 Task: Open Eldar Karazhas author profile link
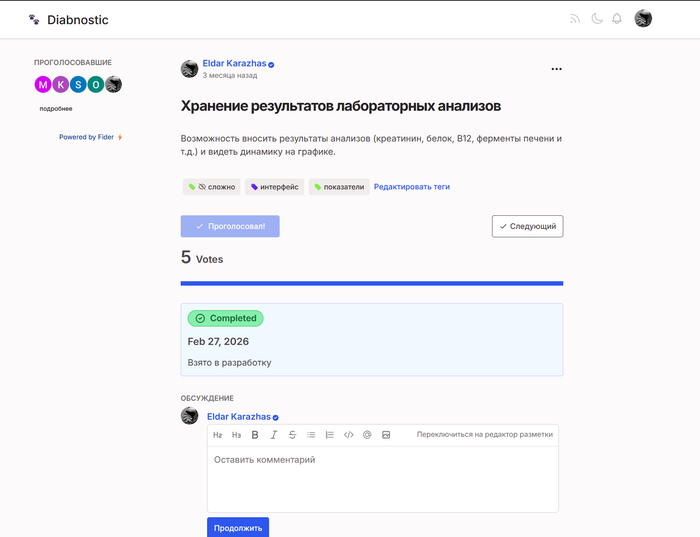point(234,63)
